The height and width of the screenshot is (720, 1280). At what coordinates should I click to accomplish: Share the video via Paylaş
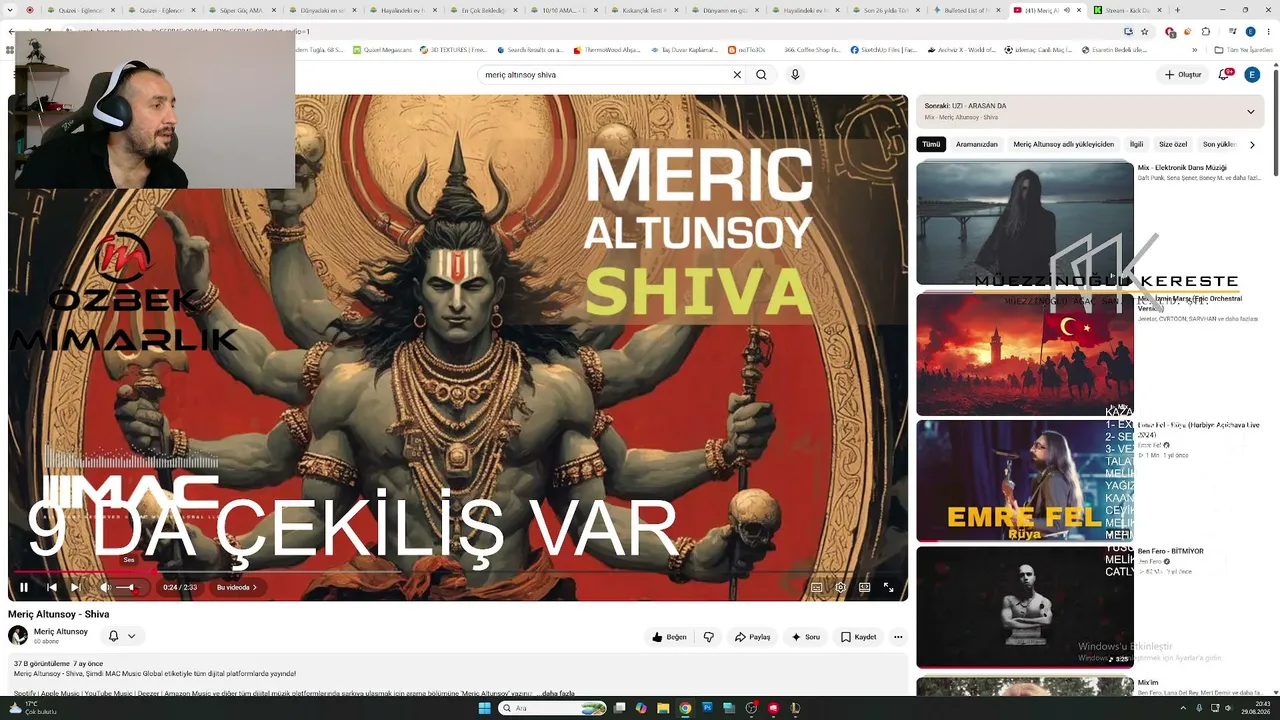pyautogui.click(x=752, y=637)
